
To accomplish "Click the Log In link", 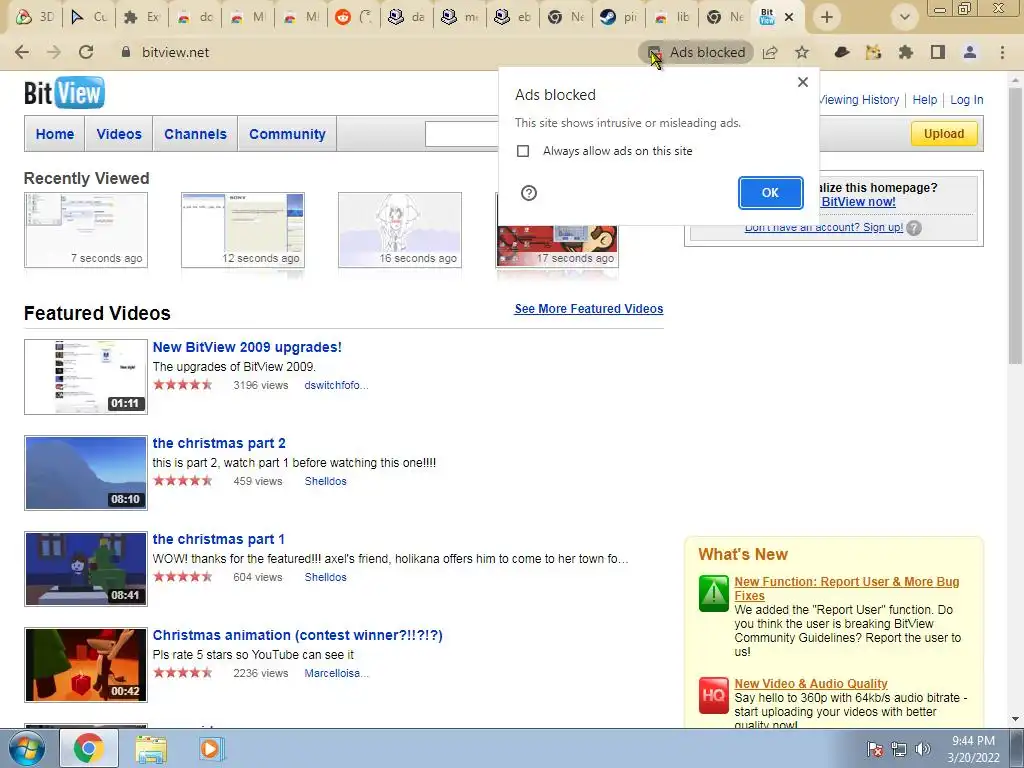I will [967, 100].
